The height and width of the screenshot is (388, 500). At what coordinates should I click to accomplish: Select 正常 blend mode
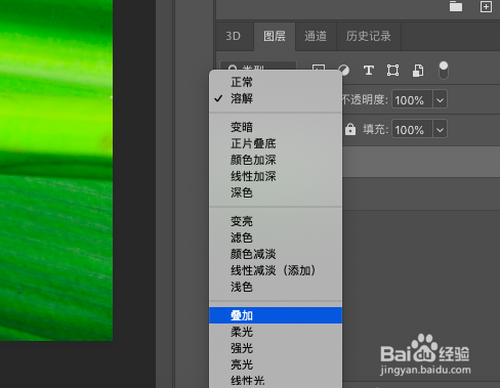point(275,82)
